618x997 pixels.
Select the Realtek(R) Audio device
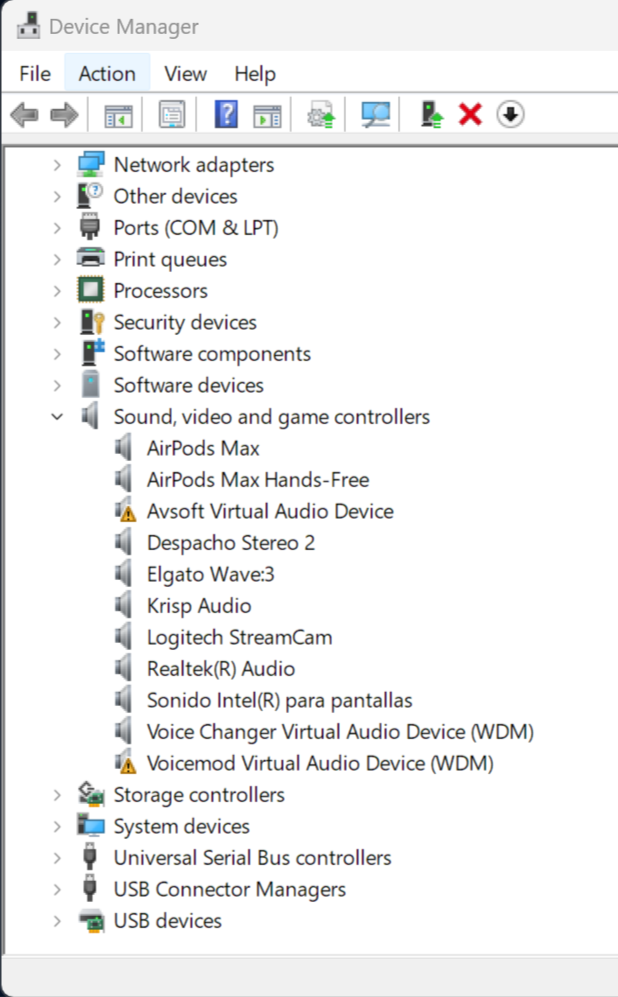220,669
